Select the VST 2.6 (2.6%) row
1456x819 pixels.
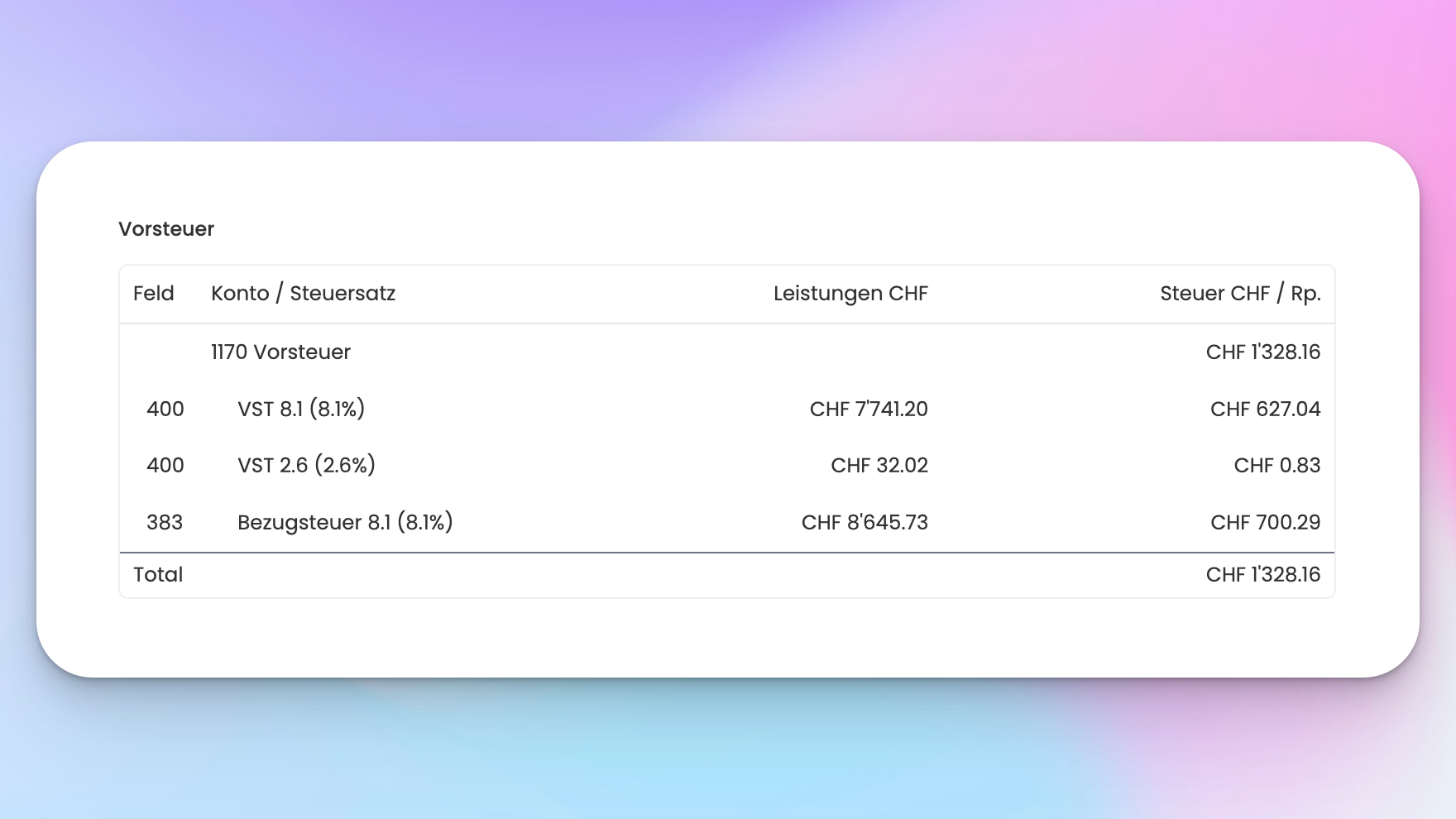tap(727, 465)
